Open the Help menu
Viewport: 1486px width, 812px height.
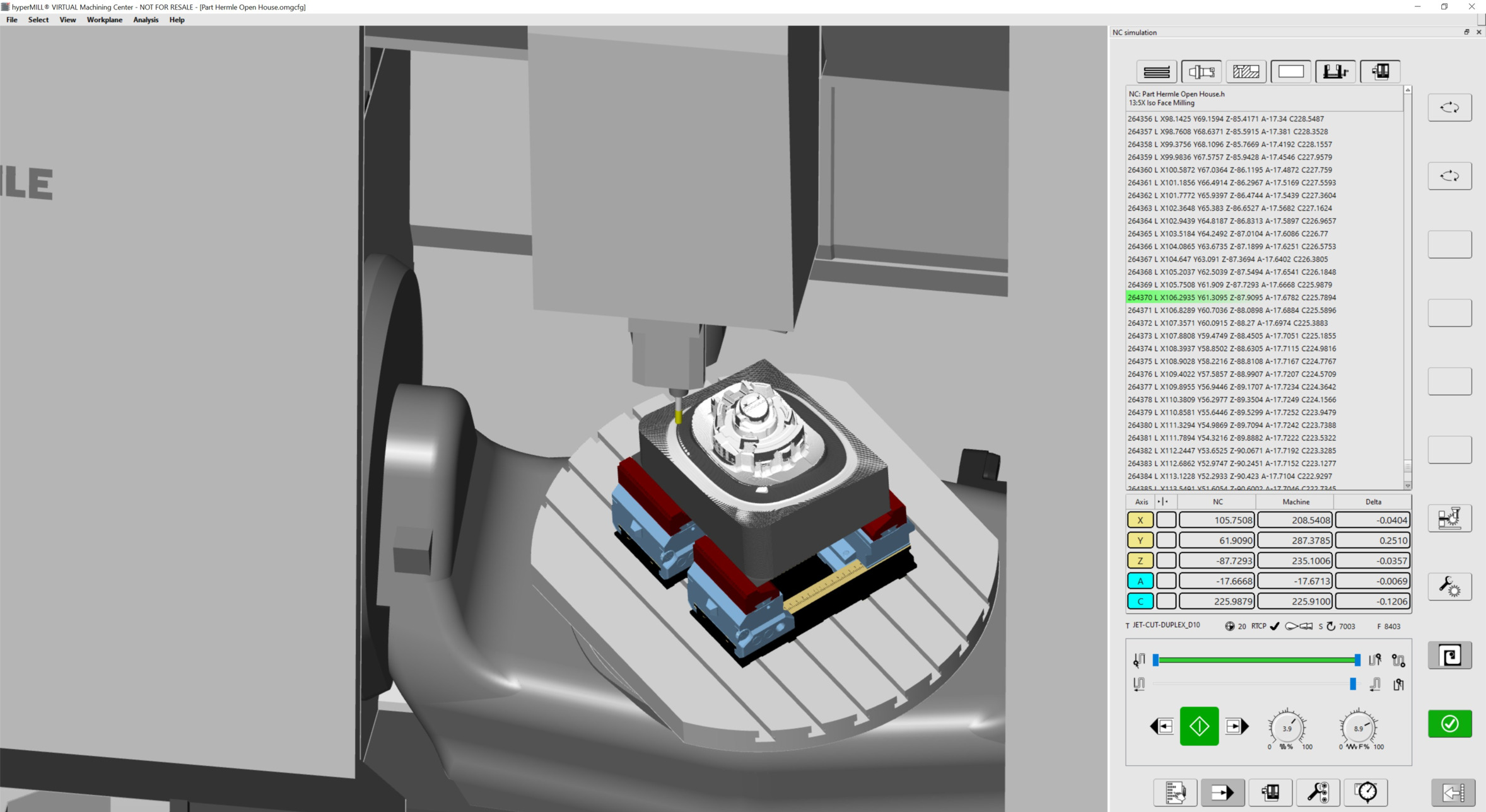pos(177,20)
